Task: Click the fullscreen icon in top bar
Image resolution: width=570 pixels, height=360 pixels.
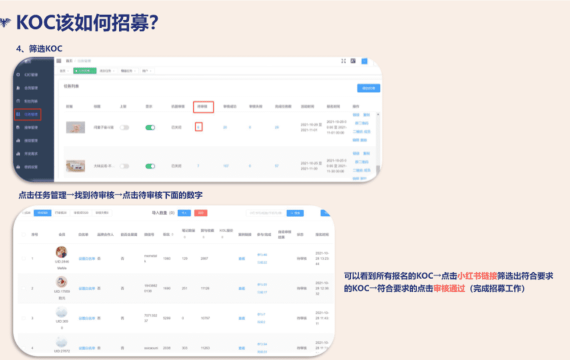Action: click(344, 61)
